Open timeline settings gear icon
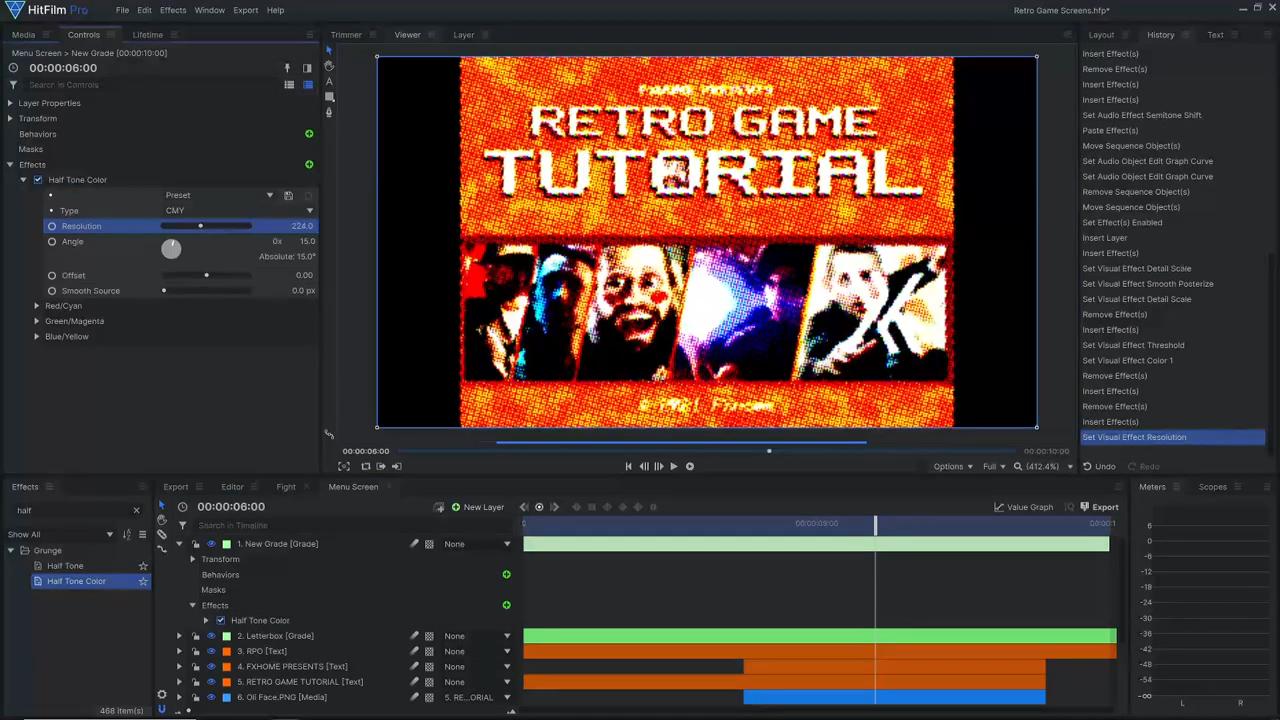This screenshot has height=720, width=1280. (162, 694)
